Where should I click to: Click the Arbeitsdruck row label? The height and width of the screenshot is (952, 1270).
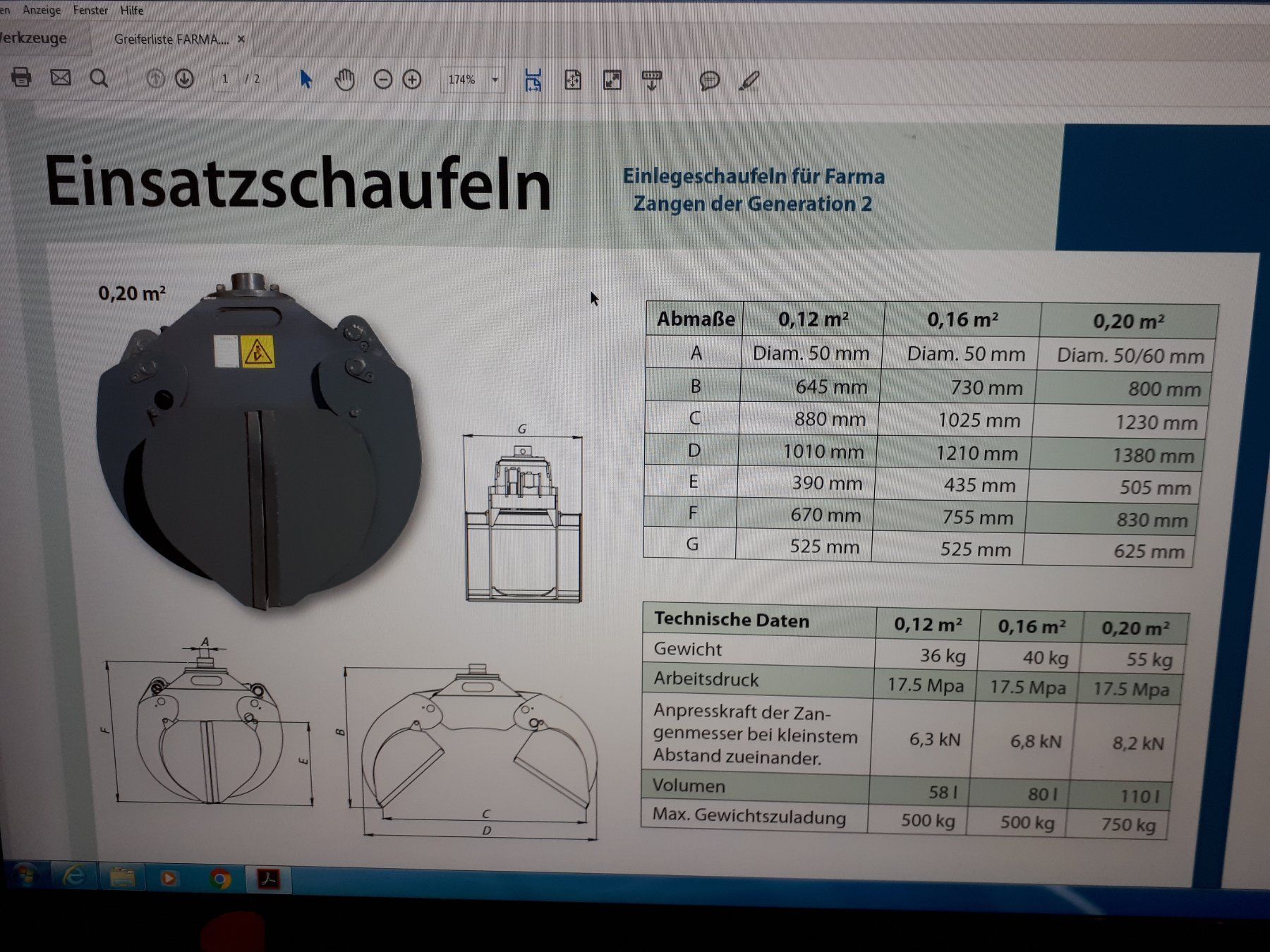[706, 679]
